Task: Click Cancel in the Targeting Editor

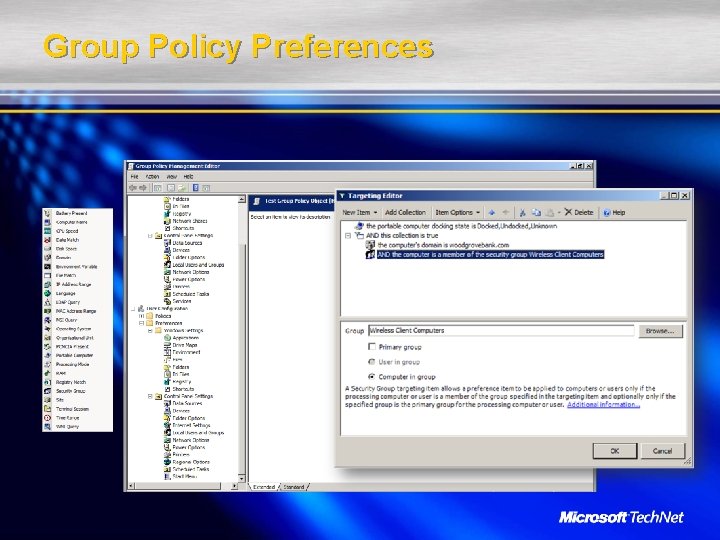Action: [663, 451]
